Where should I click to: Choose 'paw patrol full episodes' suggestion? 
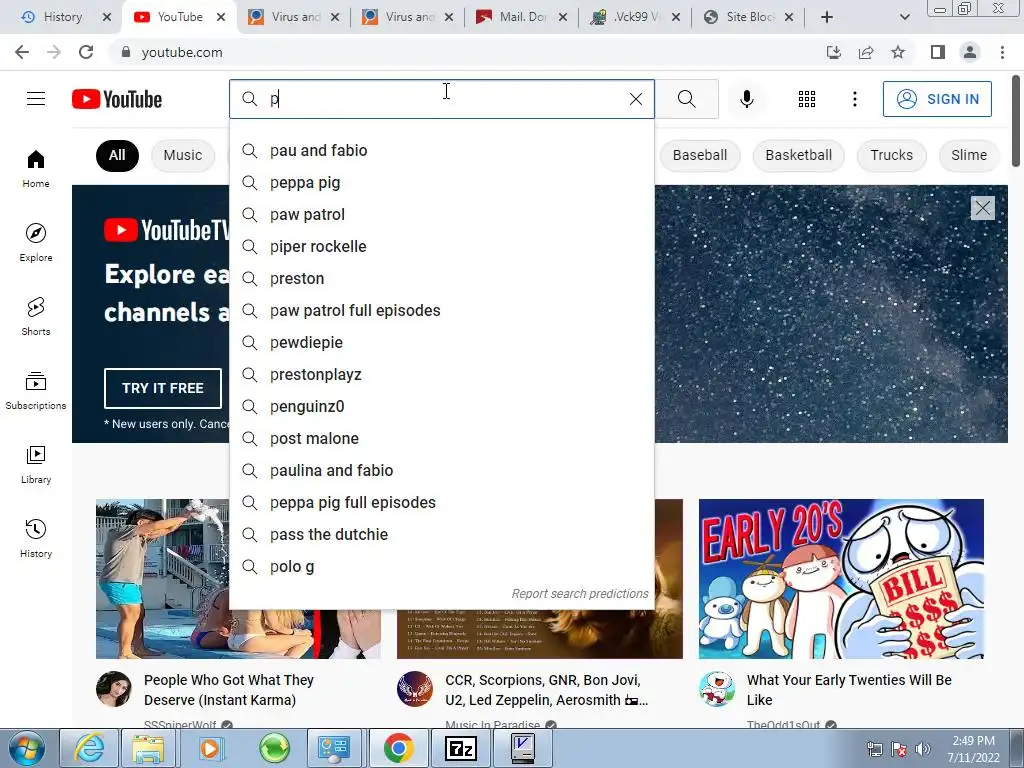(x=441, y=310)
